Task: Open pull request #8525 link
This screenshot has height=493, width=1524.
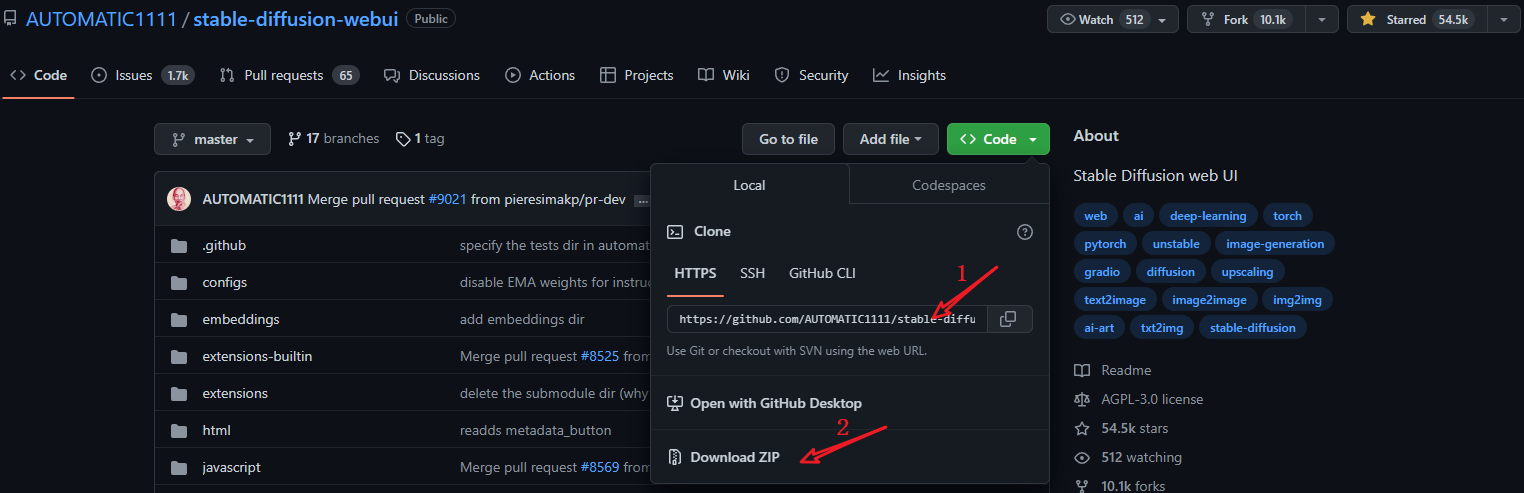Action: (x=600, y=356)
